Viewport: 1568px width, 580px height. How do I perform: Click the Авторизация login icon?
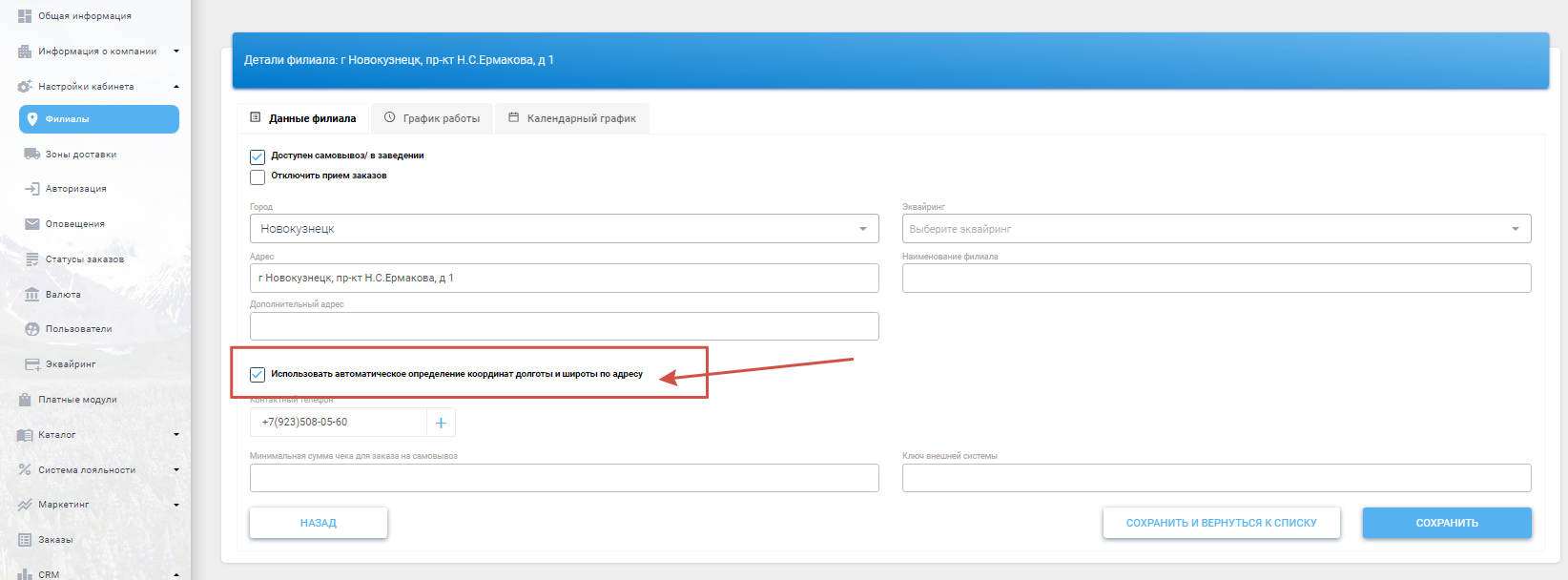coord(31,189)
